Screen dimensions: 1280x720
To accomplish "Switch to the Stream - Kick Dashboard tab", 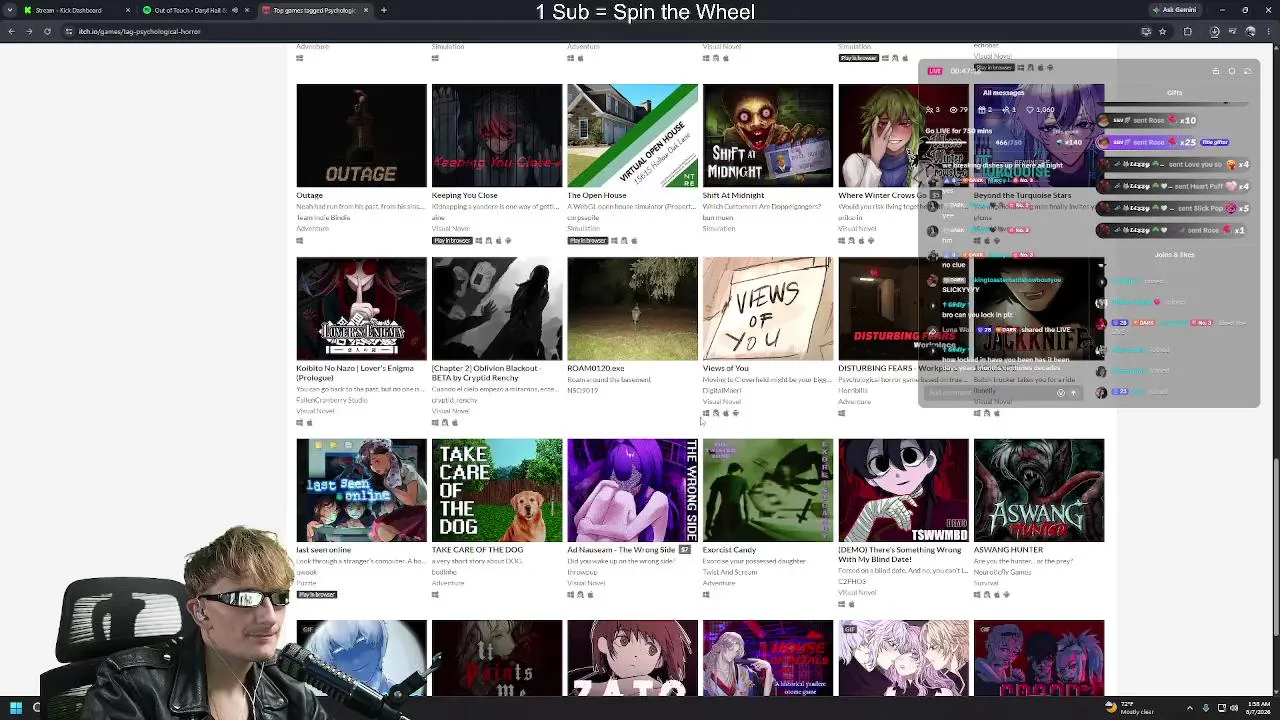I will click(x=77, y=10).
